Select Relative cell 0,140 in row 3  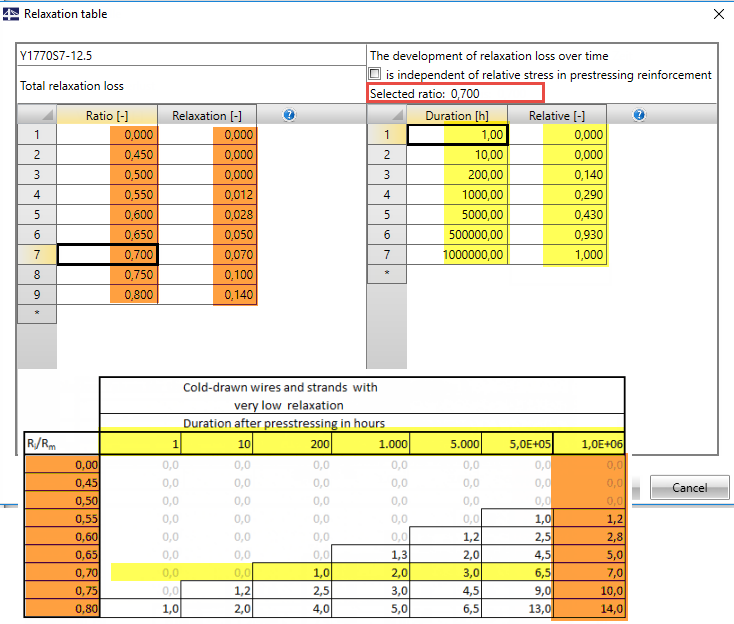pyautogui.click(x=558, y=175)
